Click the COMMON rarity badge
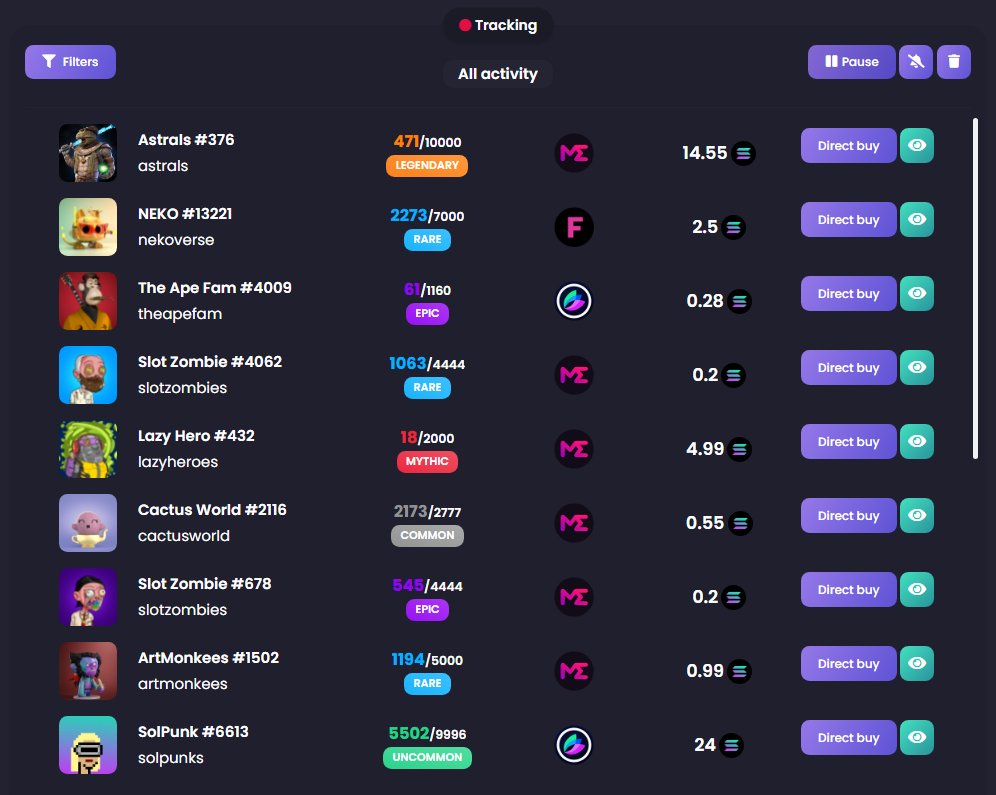 pyautogui.click(x=427, y=535)
